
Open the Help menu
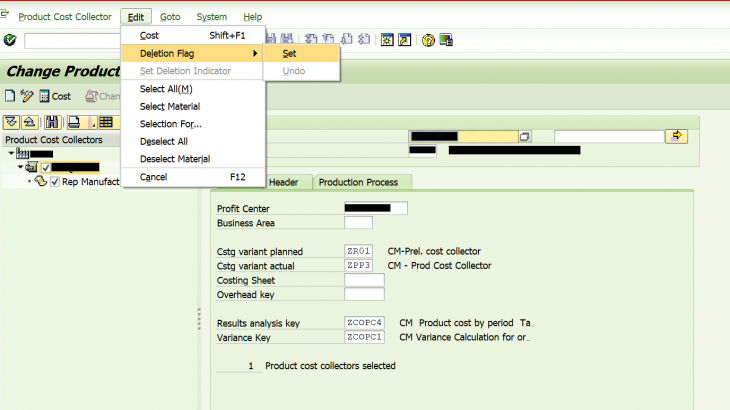pyautogui.click(x=252, y=17)
